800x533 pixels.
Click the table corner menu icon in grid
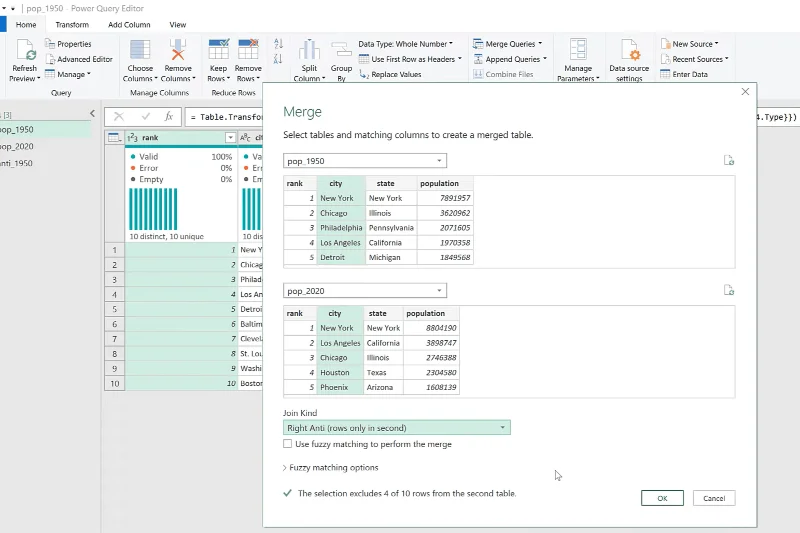tap(114, 138)
